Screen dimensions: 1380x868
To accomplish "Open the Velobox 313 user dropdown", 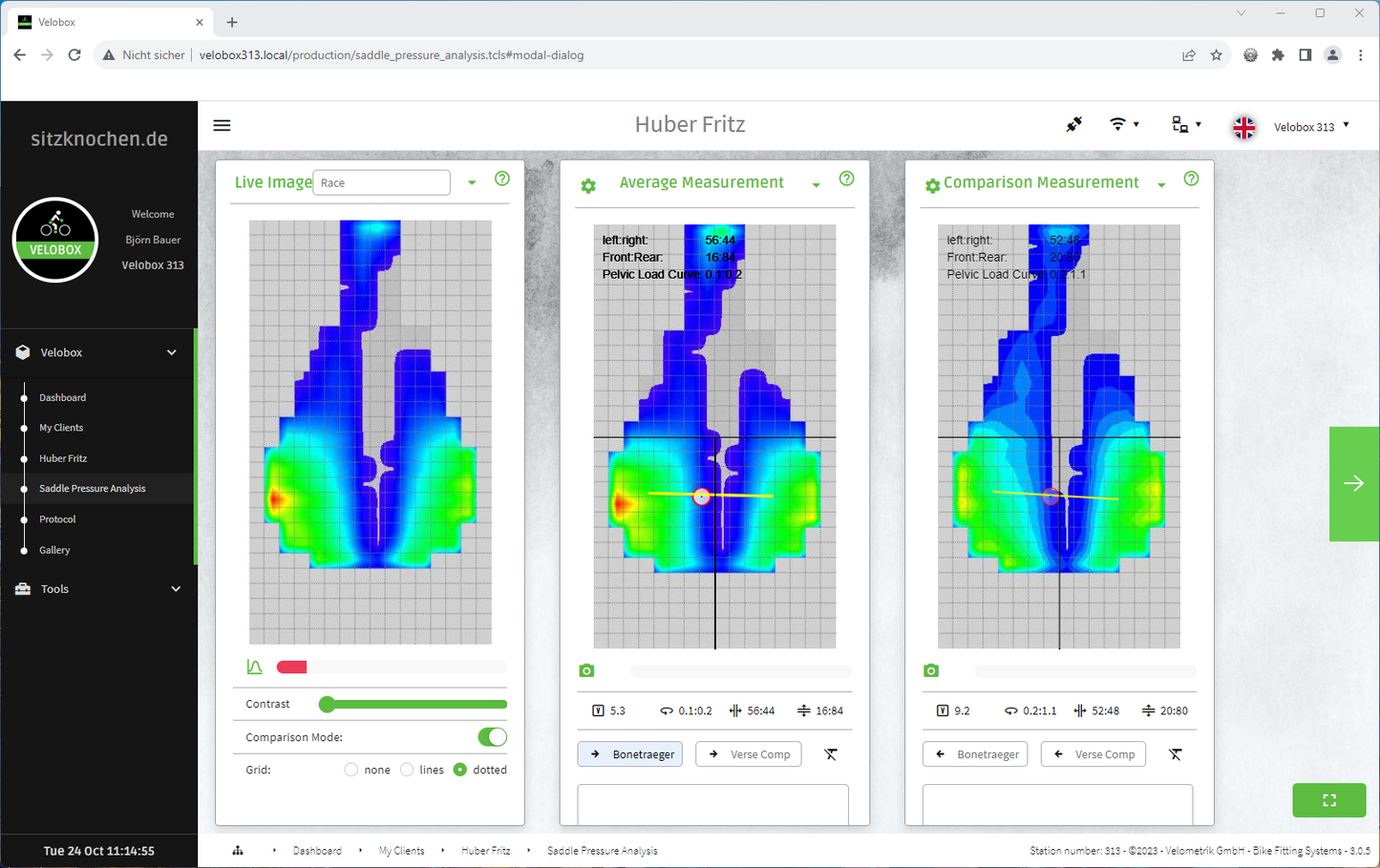I will (x=1311, y=127).
